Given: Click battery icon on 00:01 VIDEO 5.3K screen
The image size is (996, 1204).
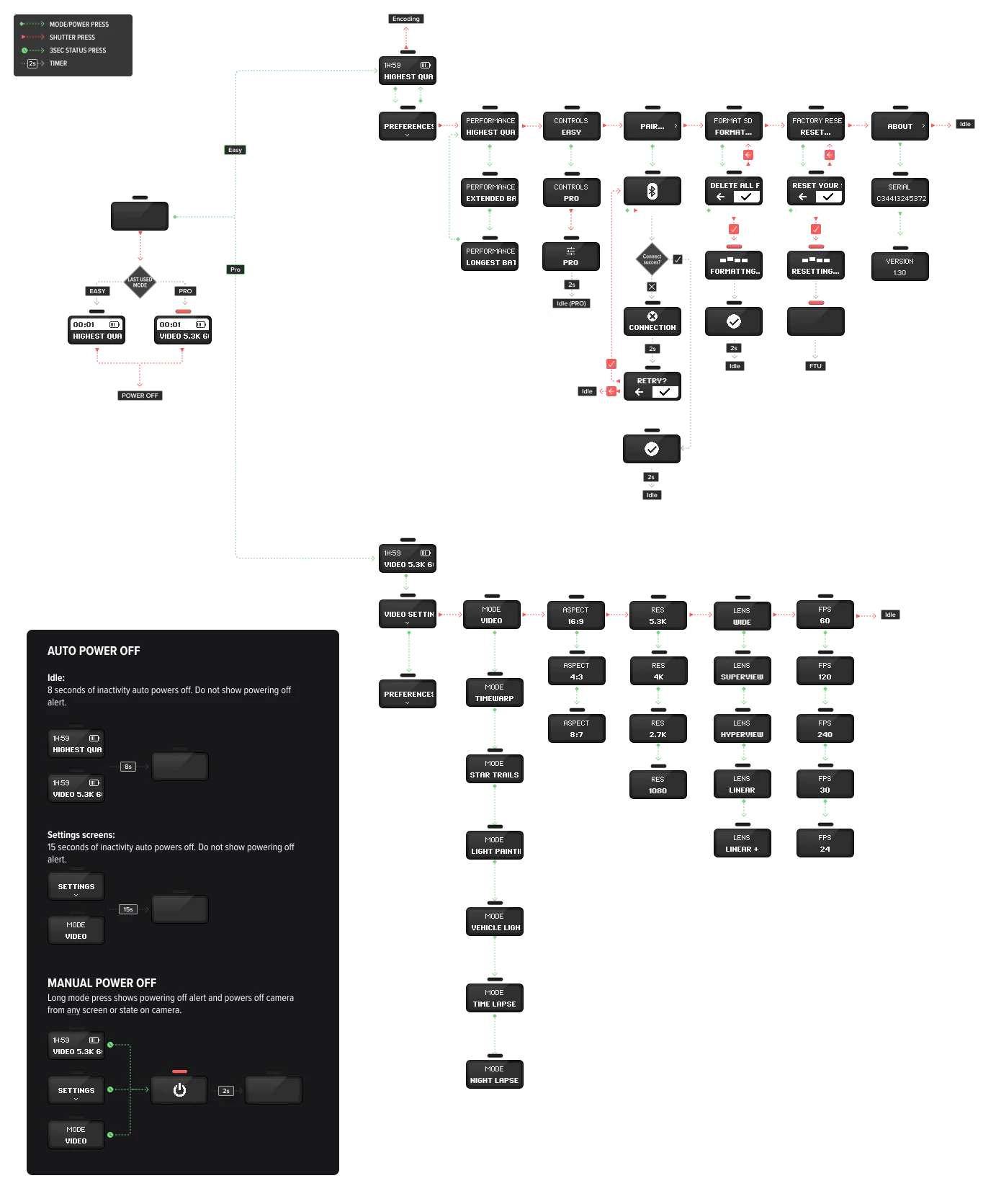Looking at the screenshot, I should [201, 325].
